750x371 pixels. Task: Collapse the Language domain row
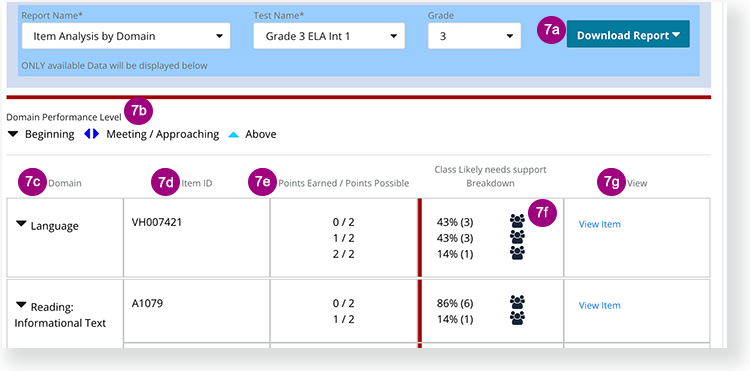point(21,224)
